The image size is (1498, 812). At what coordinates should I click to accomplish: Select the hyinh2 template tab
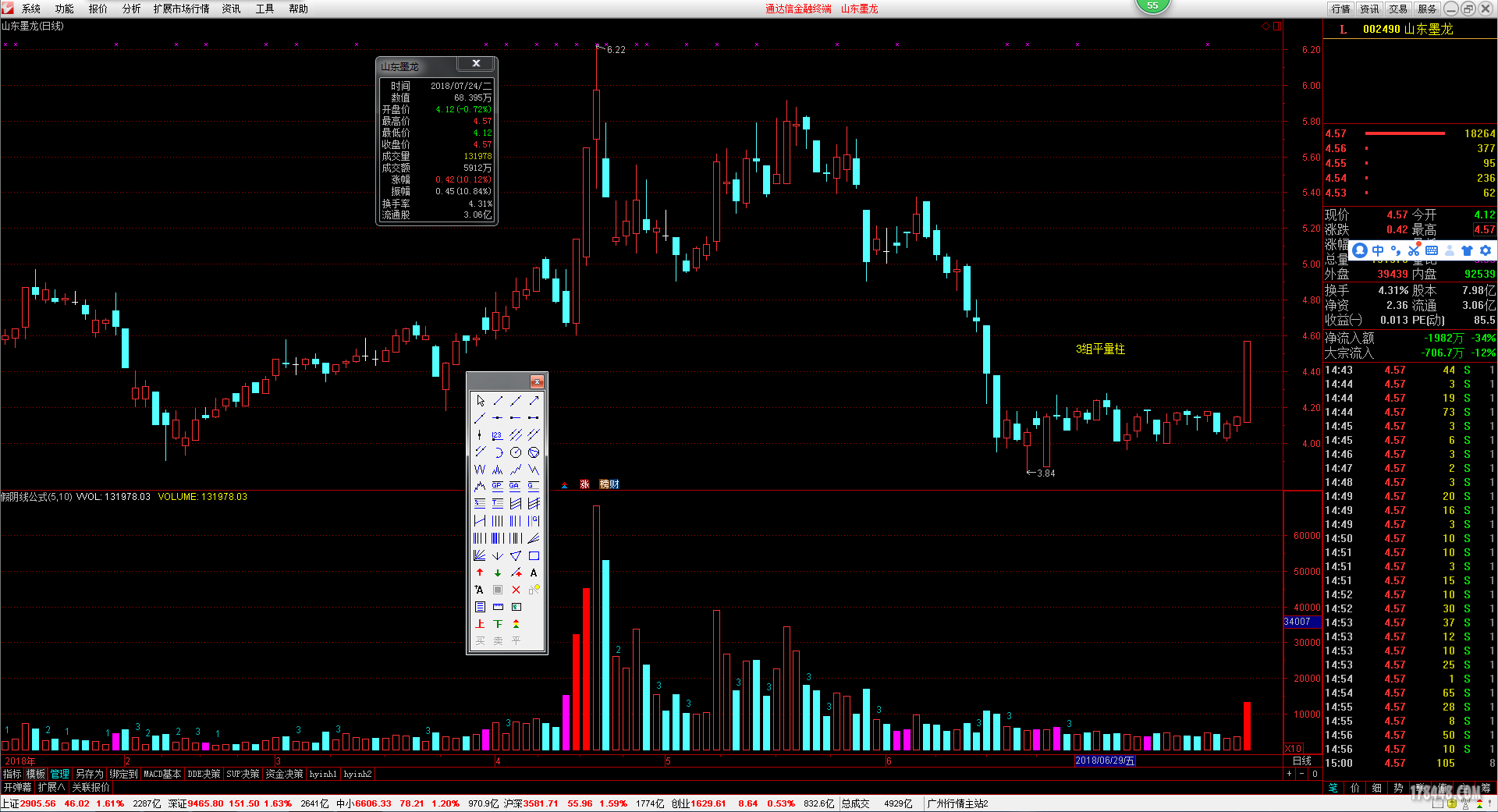point(357,774)
